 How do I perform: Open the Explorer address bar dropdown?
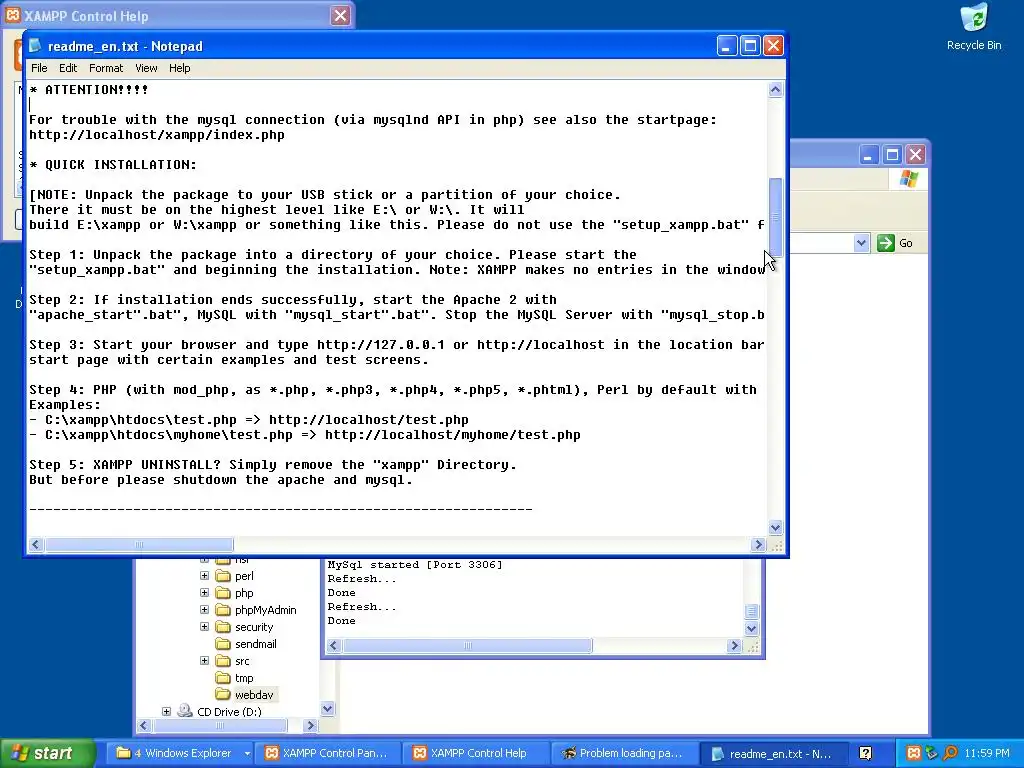click(x=861, y=243)
